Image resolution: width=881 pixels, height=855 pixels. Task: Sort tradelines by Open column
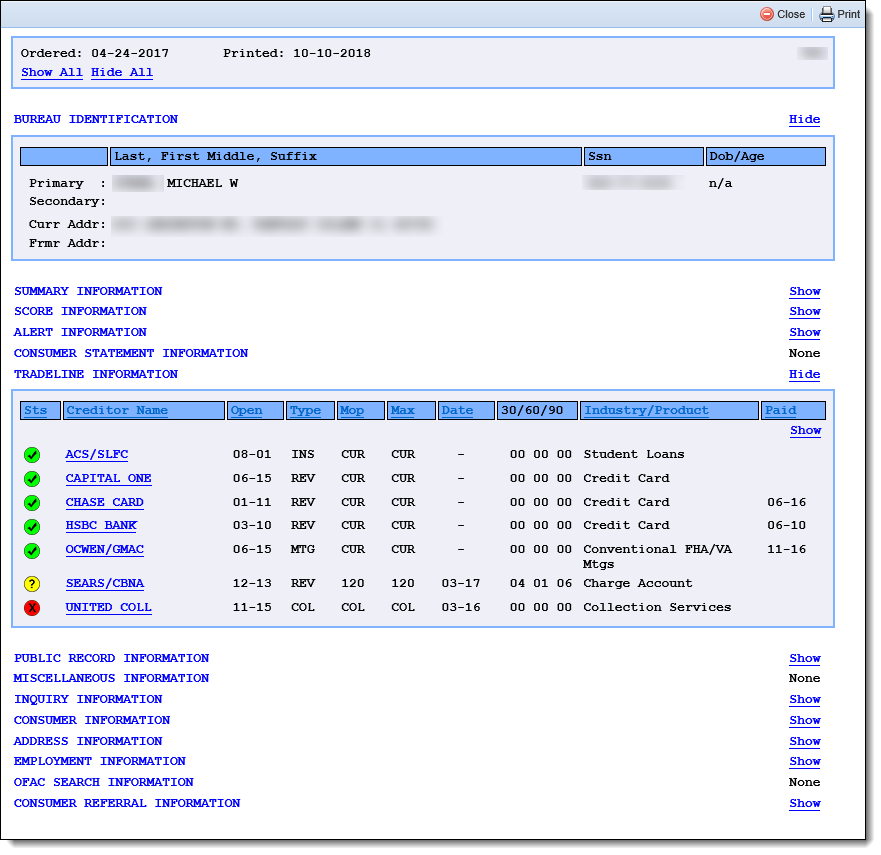pyautogui.click(x=246, y=410)
